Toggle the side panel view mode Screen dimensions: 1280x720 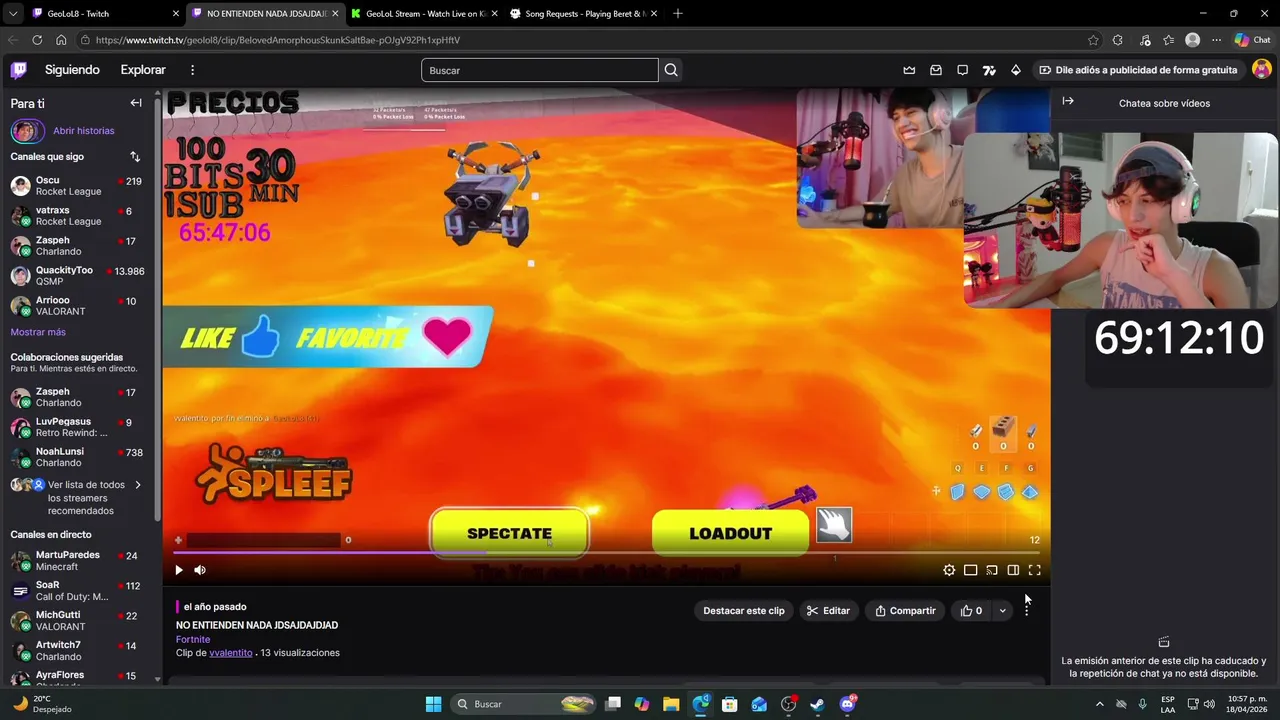1013,570
